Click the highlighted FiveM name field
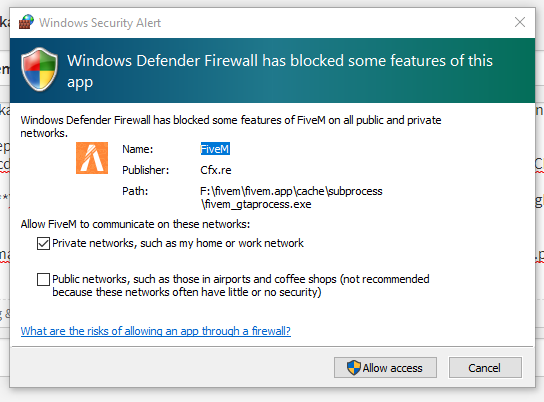Screen dimensions: 544x402 point(215,149)
